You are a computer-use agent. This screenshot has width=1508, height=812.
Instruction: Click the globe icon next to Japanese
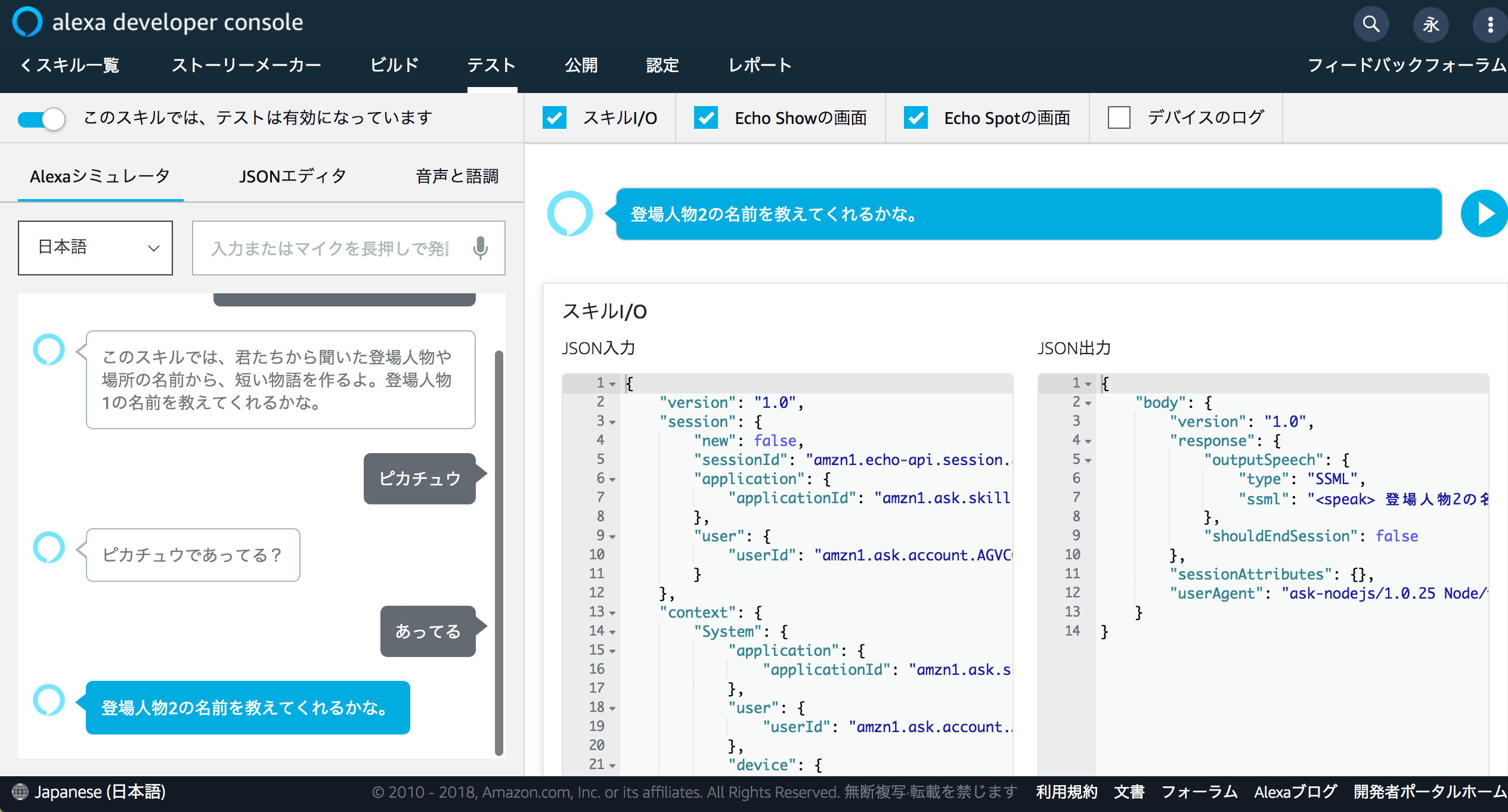click(x=20, y=792)
